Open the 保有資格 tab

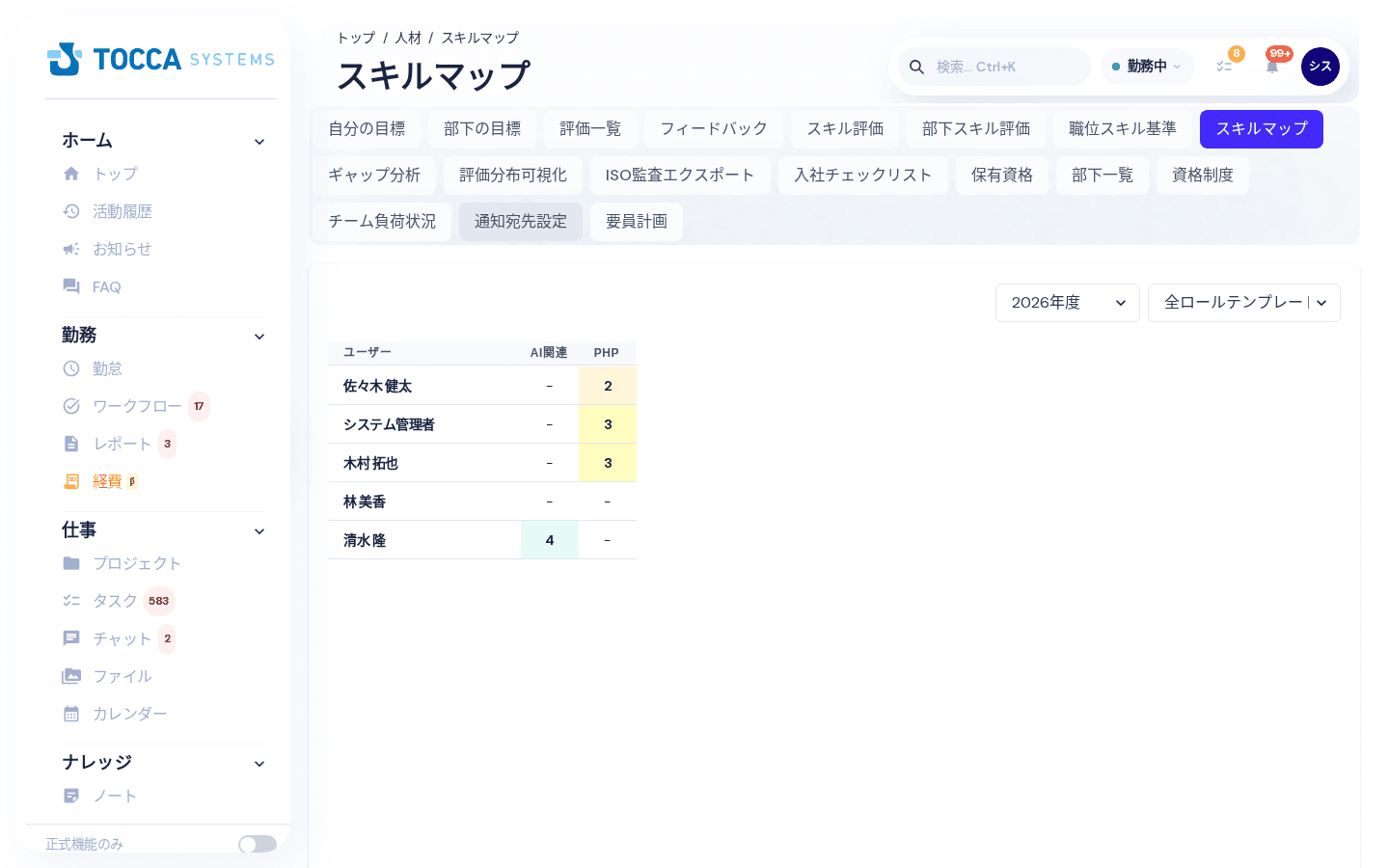[1002, 176]
